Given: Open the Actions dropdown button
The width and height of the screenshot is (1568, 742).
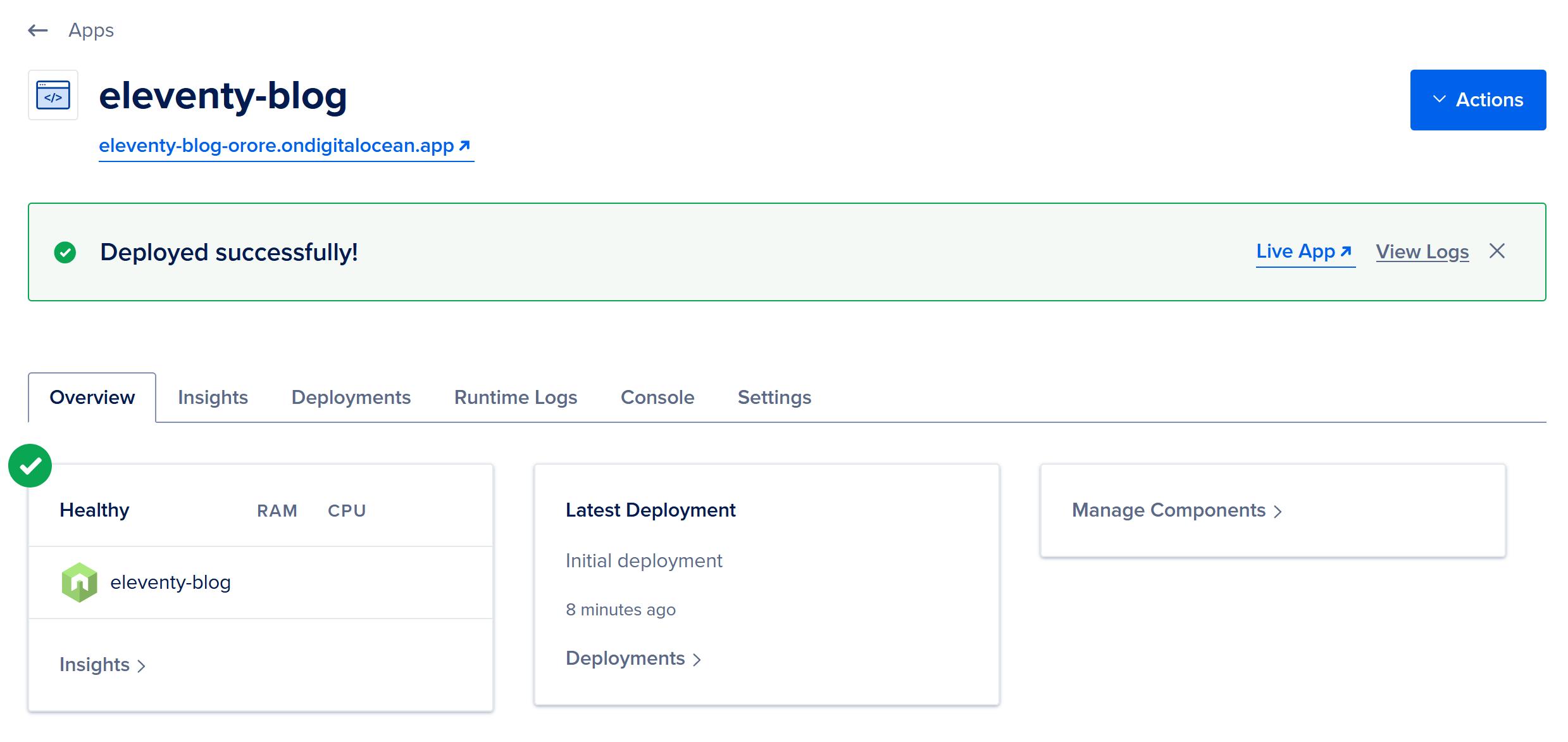Looking at the screenshot, I should (1478, 100).
